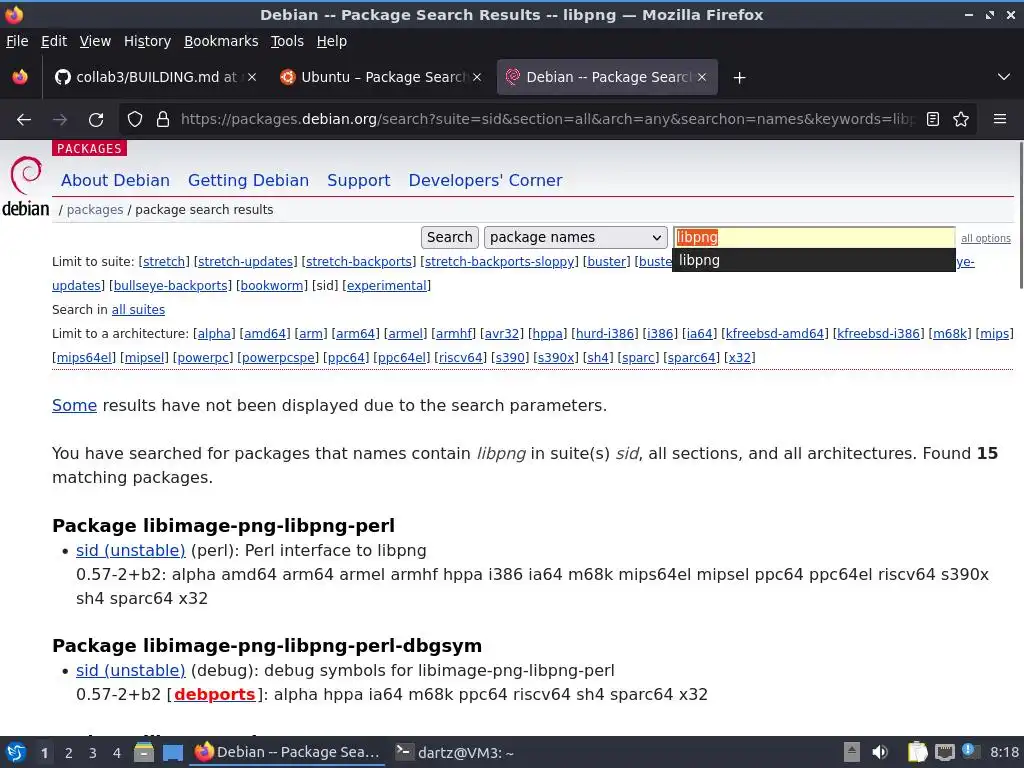Image resolution: width=1024 pixels, height=768 pixels.
Task: Reload the current page
Action: click(x=96, y=120)
